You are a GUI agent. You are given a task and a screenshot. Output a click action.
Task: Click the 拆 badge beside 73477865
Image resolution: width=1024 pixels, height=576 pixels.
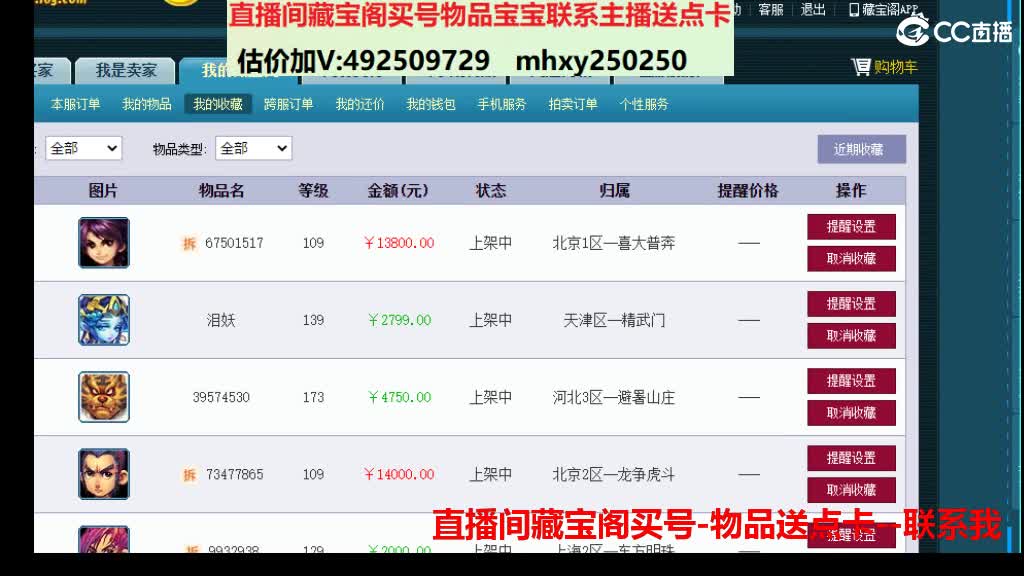tap(189, 473)
